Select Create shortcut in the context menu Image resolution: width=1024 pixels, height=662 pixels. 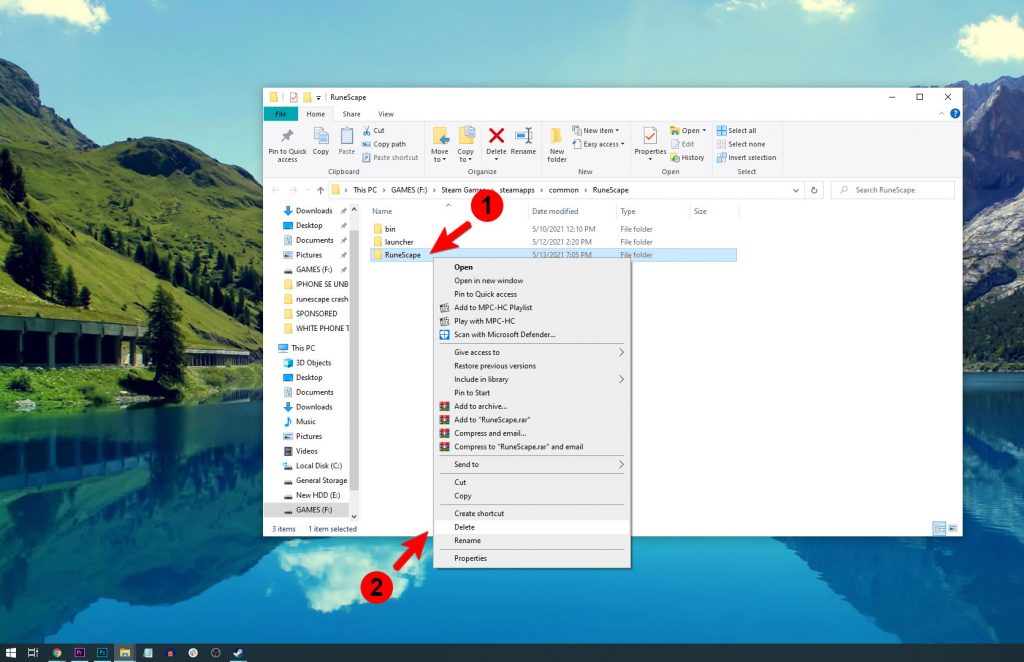tap(532, 513)
